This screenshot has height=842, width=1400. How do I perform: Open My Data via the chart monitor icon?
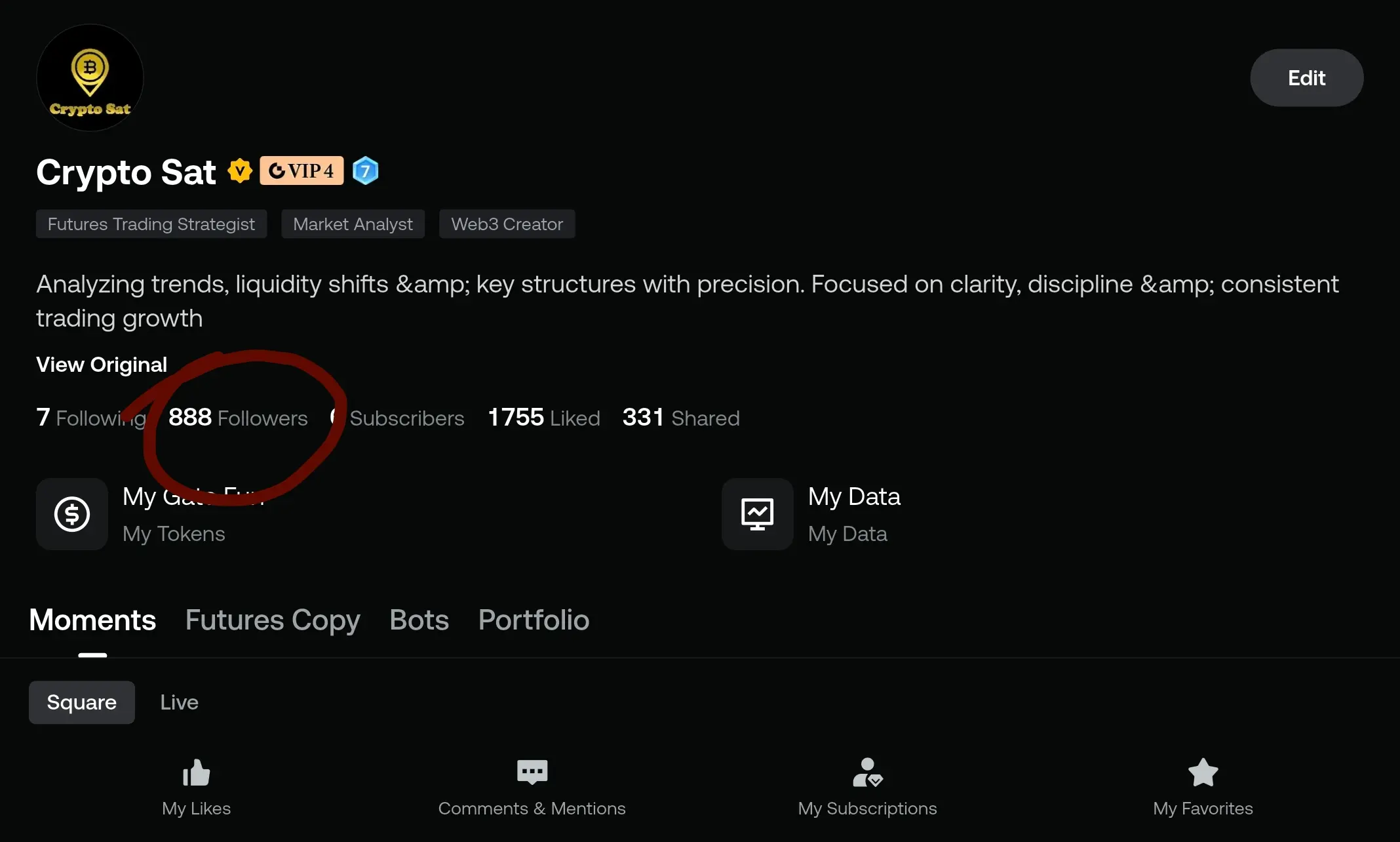756,513
